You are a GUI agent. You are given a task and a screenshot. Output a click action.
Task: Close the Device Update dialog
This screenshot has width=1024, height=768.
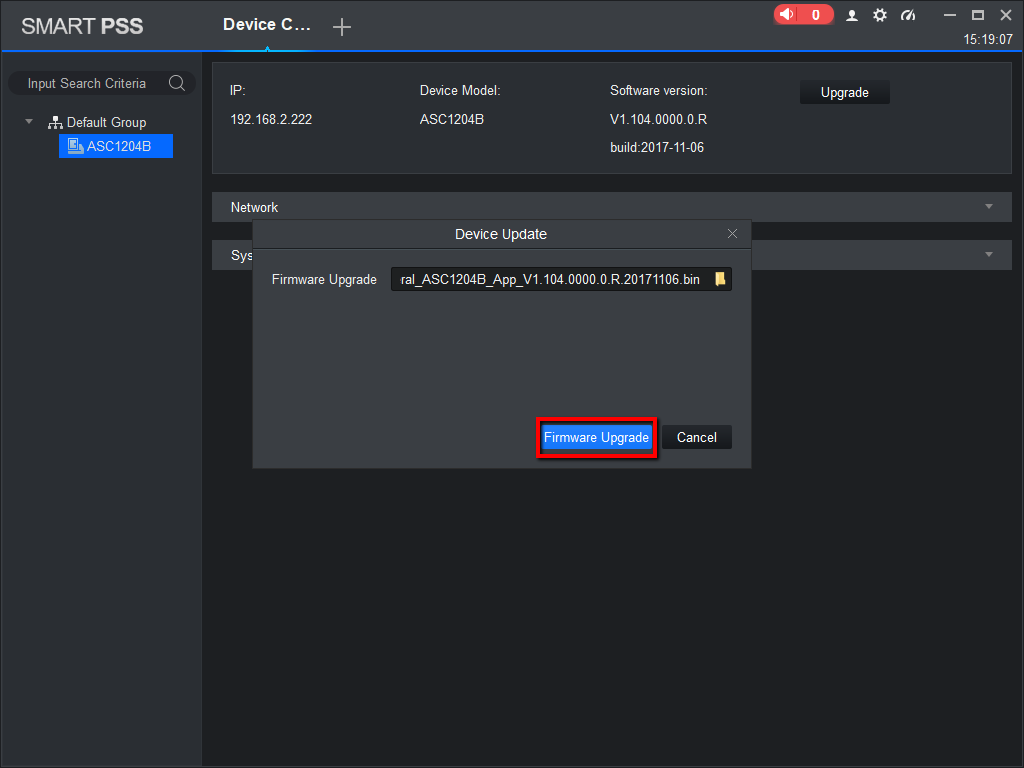coord(732,234)
